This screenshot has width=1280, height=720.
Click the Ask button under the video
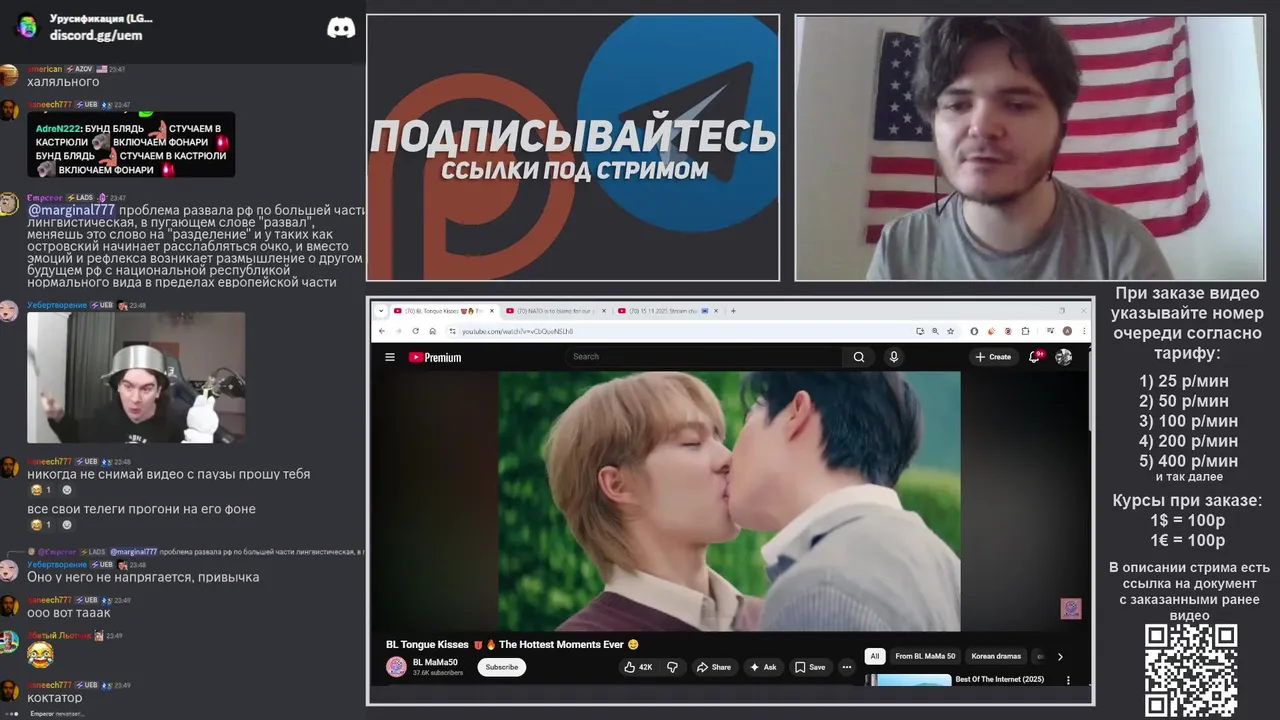tap(763, 667)
